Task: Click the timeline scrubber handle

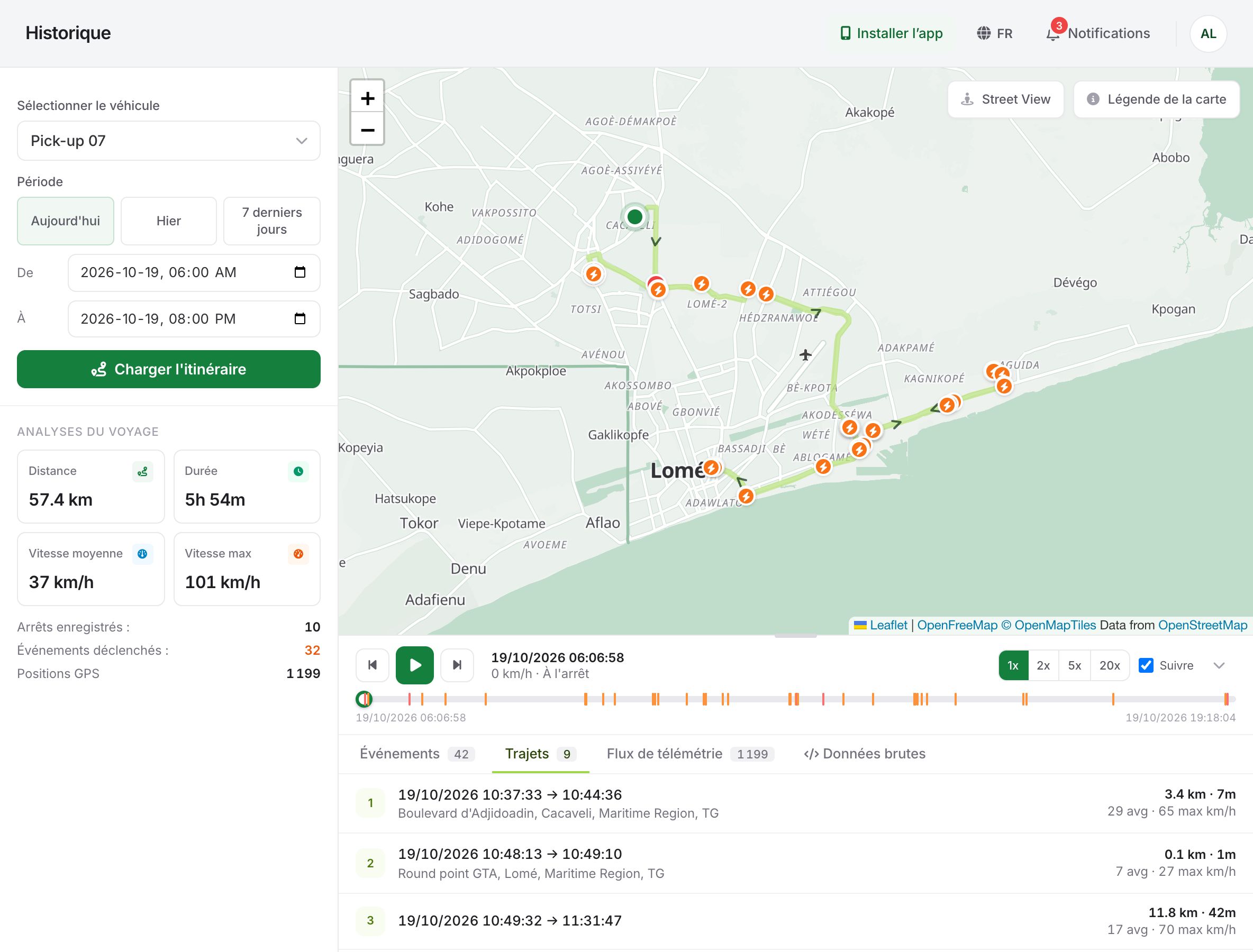Action: click(x=364, y=699)
